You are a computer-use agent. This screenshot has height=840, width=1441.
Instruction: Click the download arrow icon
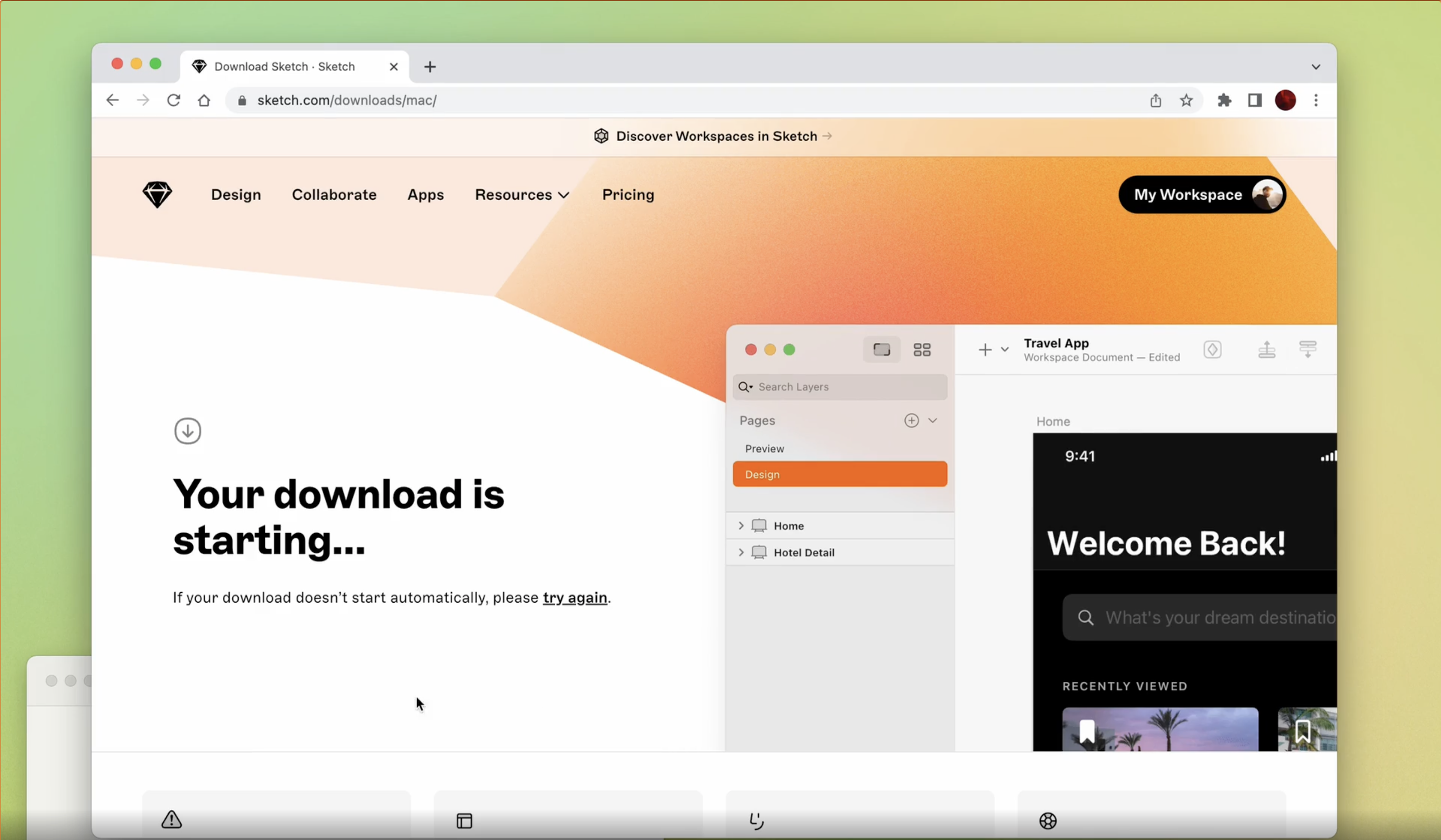coord(187,430)
